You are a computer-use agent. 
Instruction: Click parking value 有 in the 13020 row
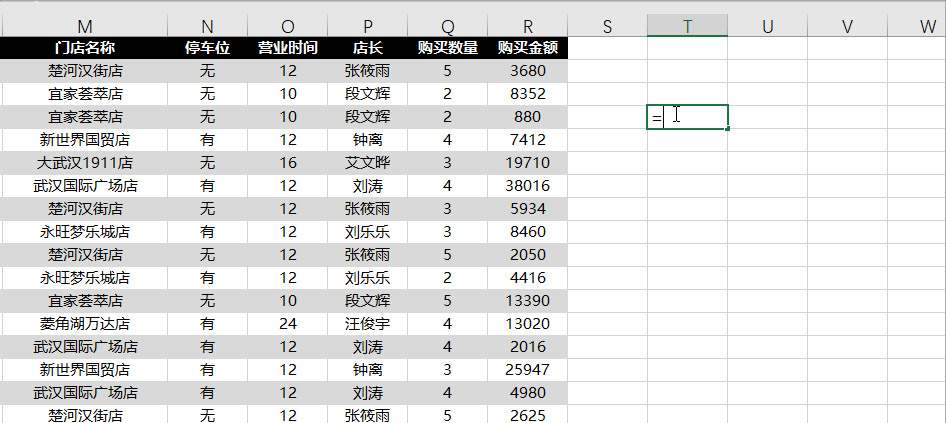coord(207,323)
